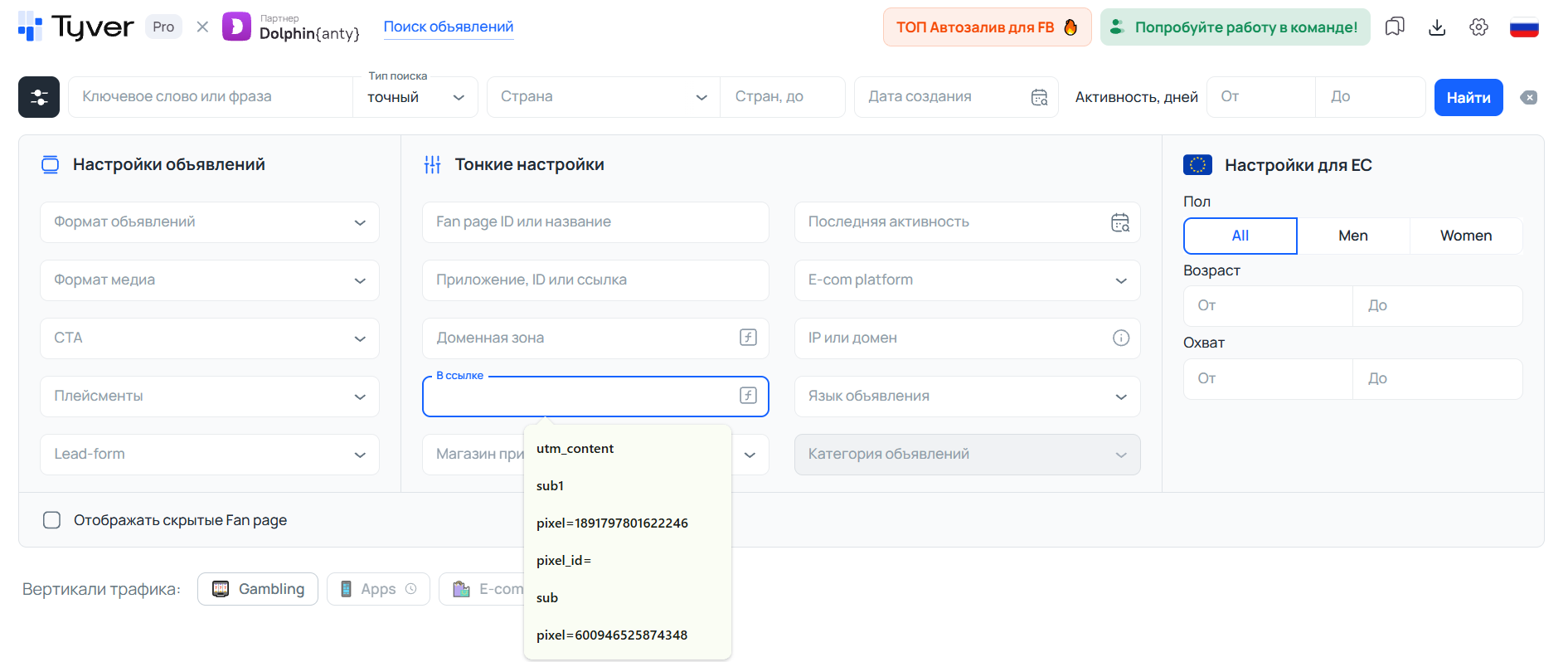
Task: Click the Настройки объявлений panel icon
Action: (x=51, y=164)
